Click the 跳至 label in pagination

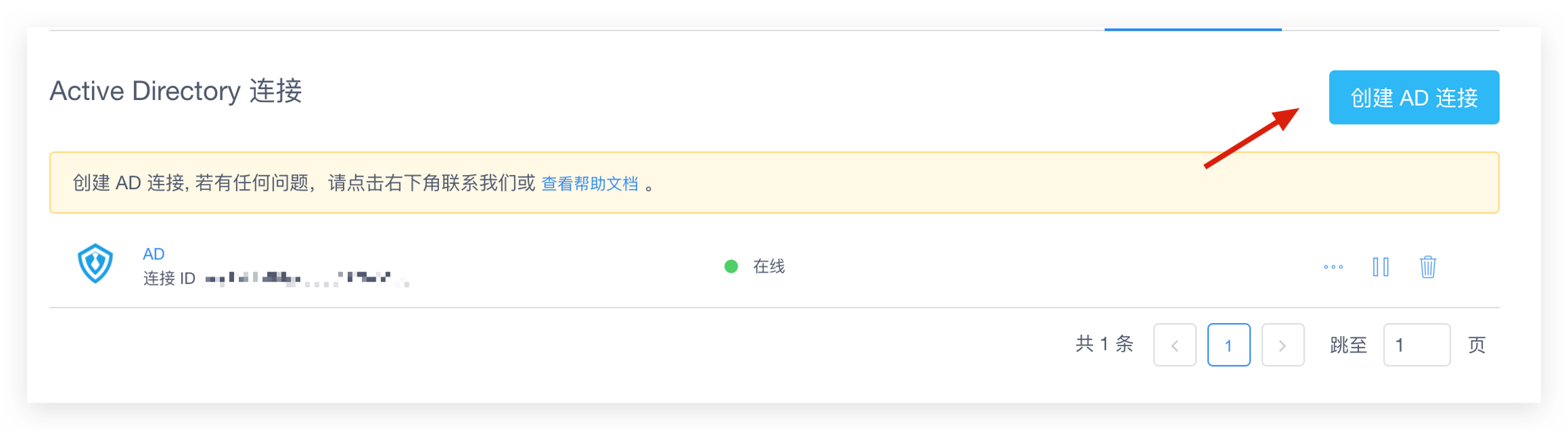click(1347, 346)
